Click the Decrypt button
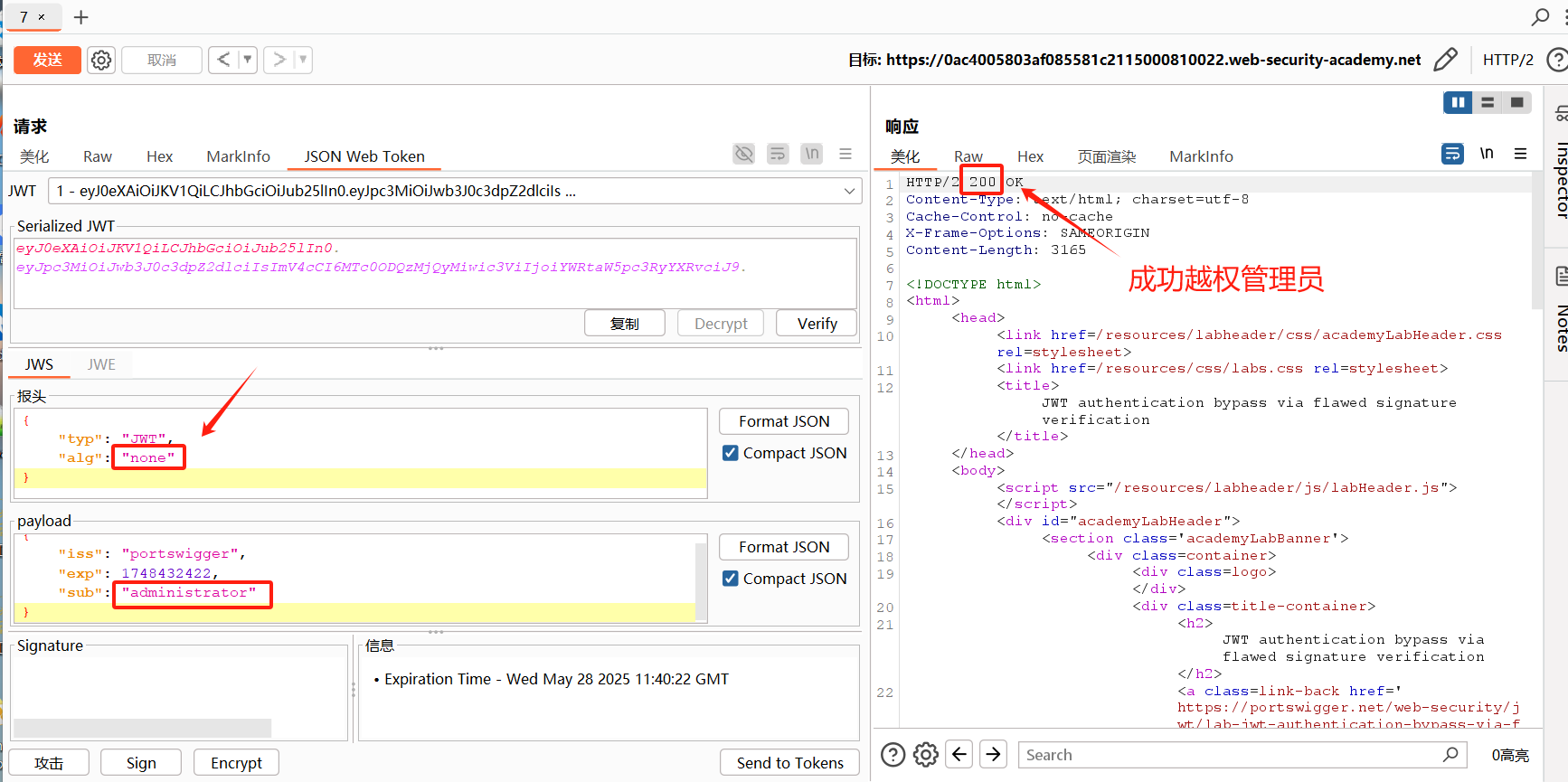This screenshot has width=1568, height=782. click(x=721, y=324)
